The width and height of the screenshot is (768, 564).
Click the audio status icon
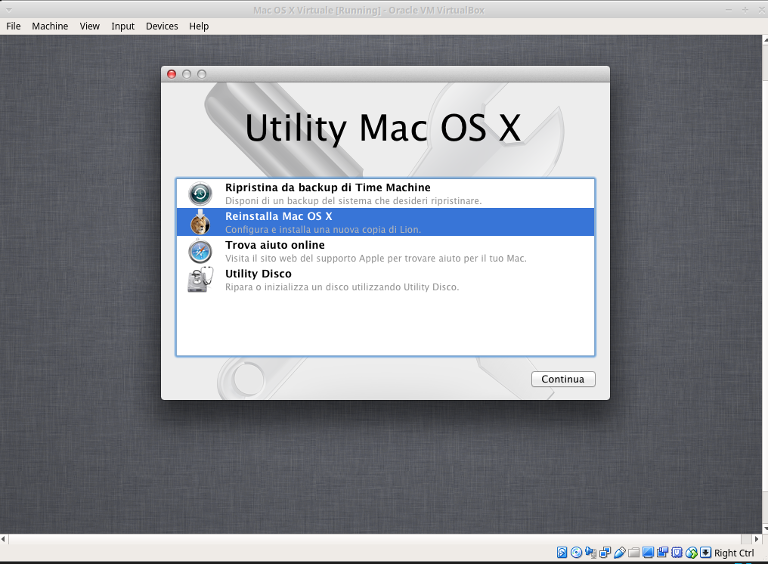click(591, 552)
